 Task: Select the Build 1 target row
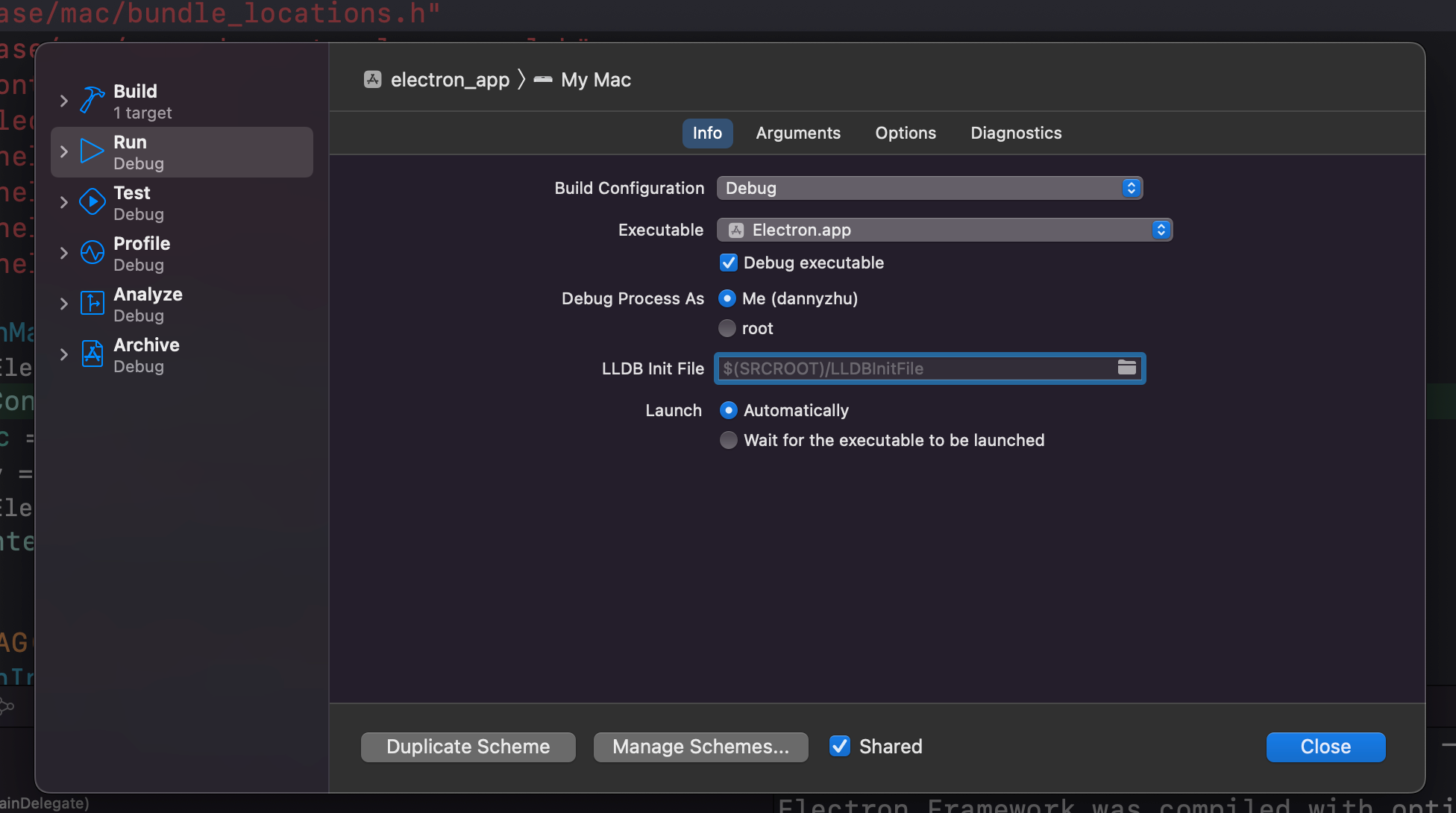tap(182, 101)
